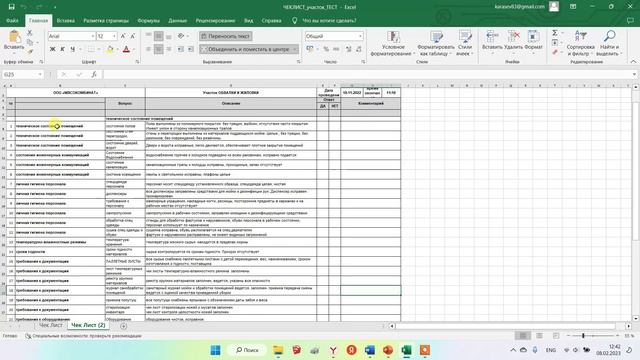Open the Файл (File) tab
Viewport: 640px width, 360px height.
12,20
